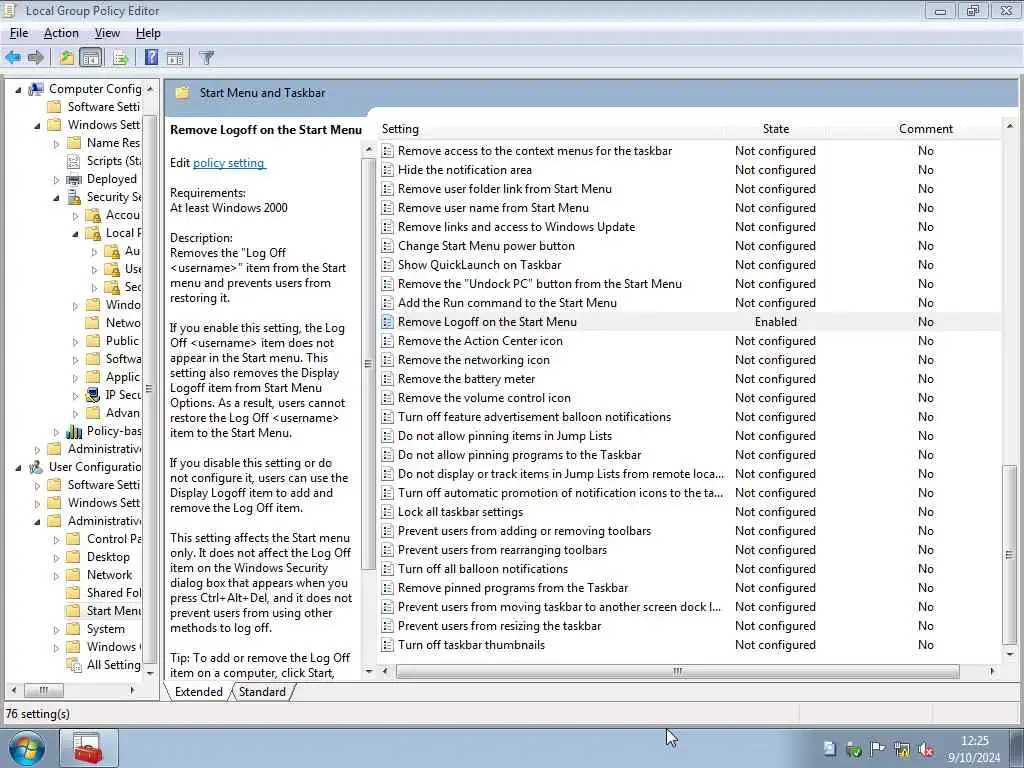Screen dimensions: 1024x768
Task: Open the Action menu
Action: pyautogui.click(x=61, y=33)
